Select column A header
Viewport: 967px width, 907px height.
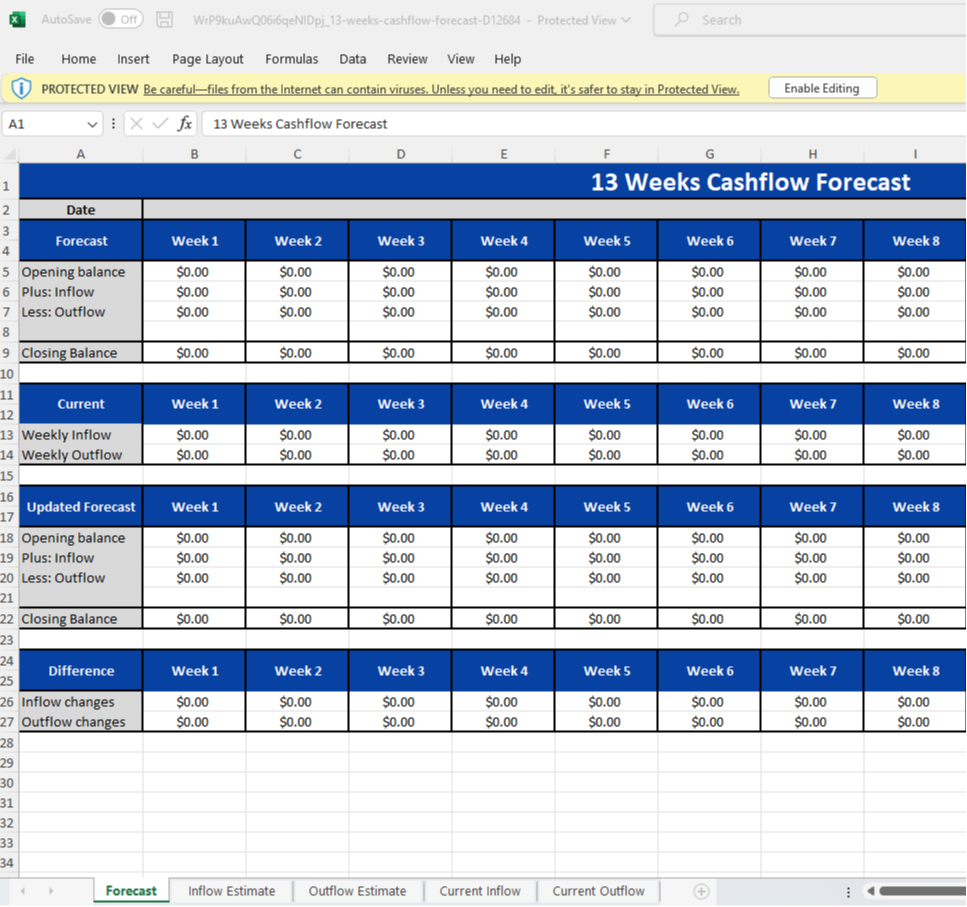pyautogui.click(x=81, y=154)
